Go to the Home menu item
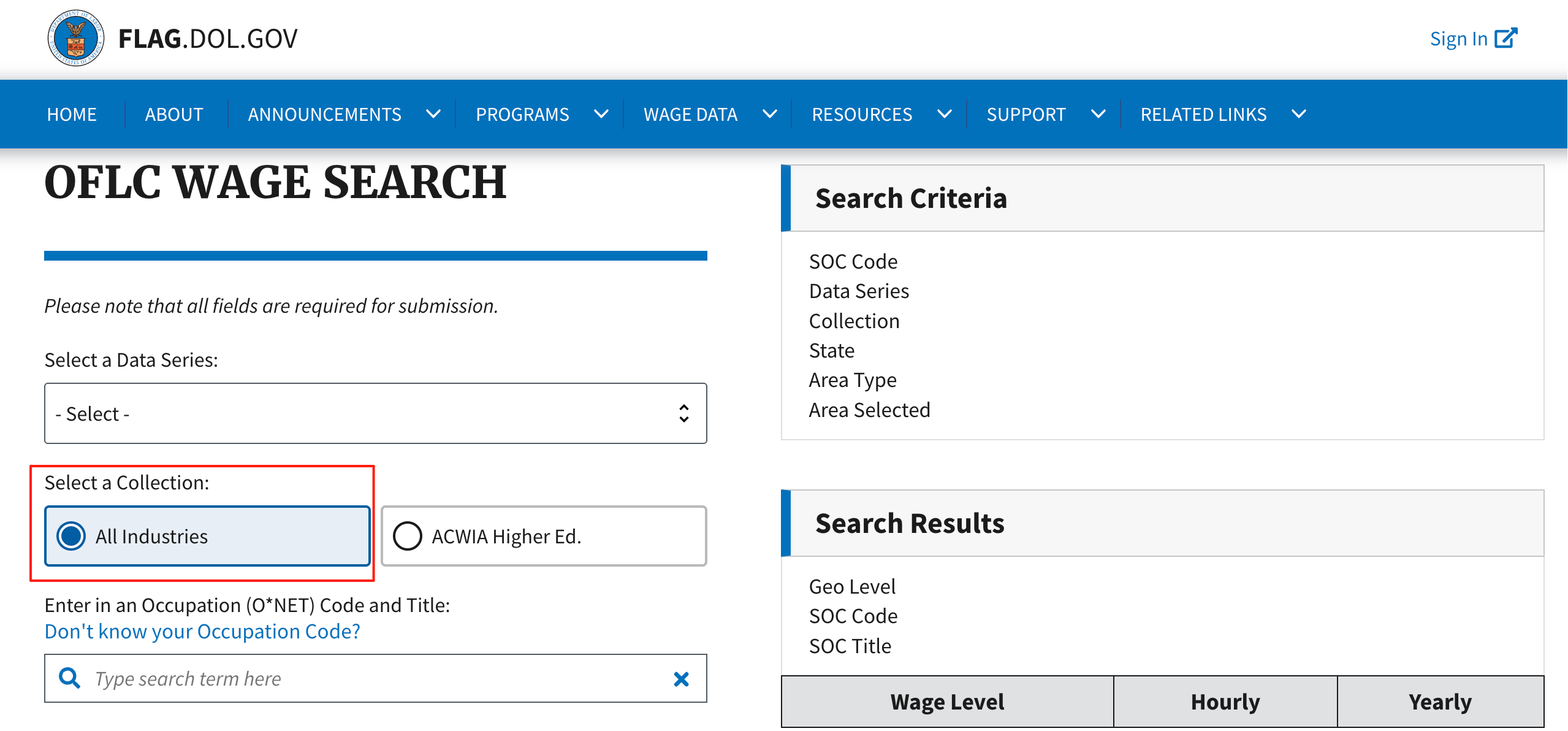Image resolution: width=1568 pixels, height=731 pixels. (x=72, y=114)
